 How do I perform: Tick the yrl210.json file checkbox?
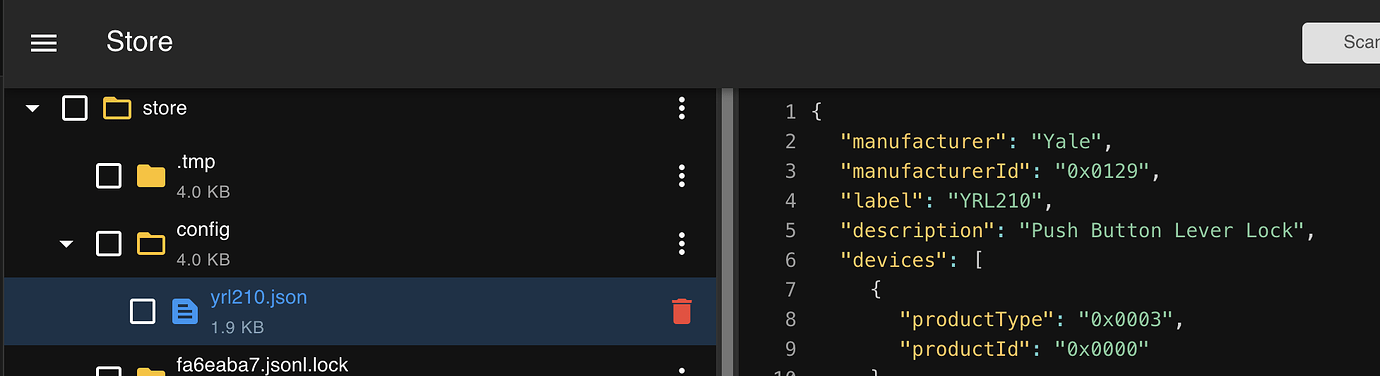point(142,311)
